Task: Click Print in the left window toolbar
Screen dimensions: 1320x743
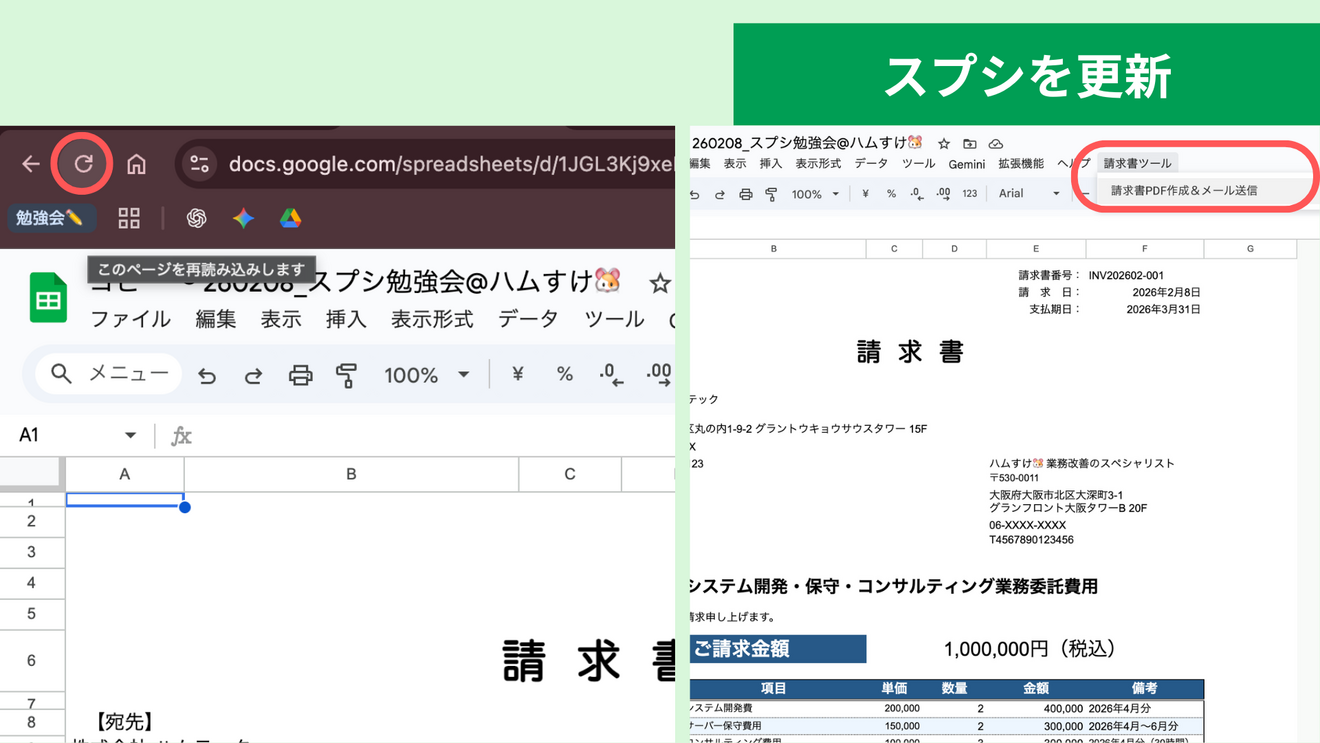Action: coord(300,375)
